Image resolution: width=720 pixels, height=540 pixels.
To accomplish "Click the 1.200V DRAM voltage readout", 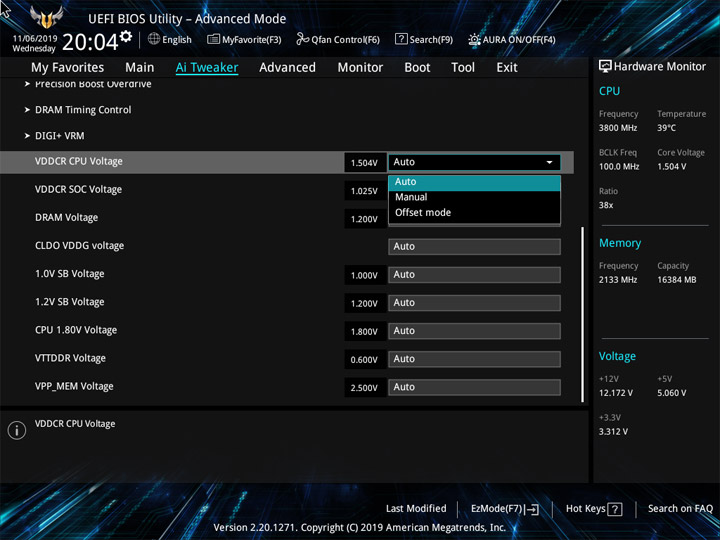I will 364,219.
